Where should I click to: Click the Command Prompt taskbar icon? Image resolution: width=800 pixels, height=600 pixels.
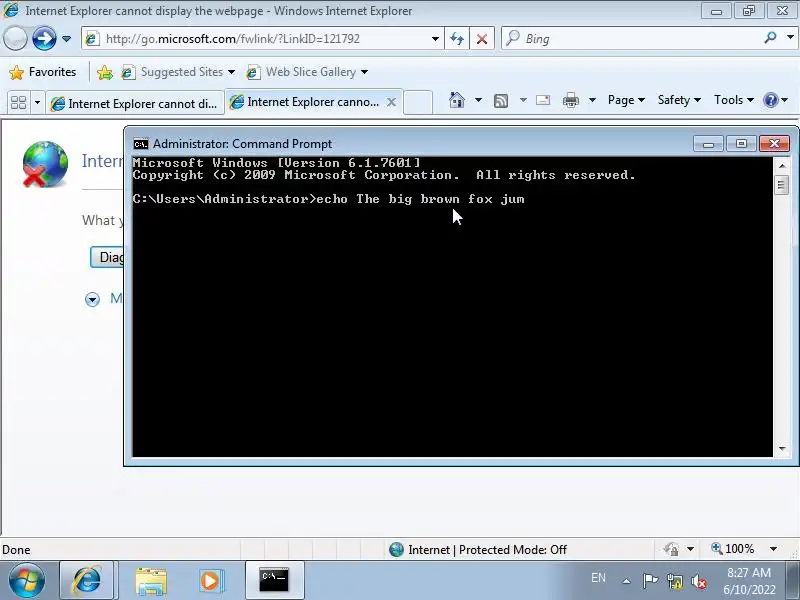(x=274, y=581)
